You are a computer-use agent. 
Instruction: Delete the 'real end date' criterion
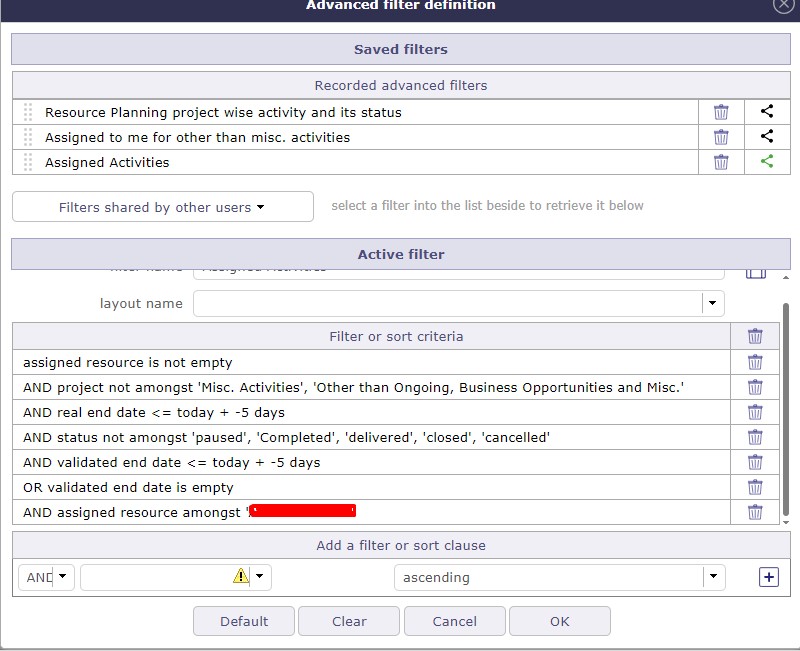(x=755, y=412)
